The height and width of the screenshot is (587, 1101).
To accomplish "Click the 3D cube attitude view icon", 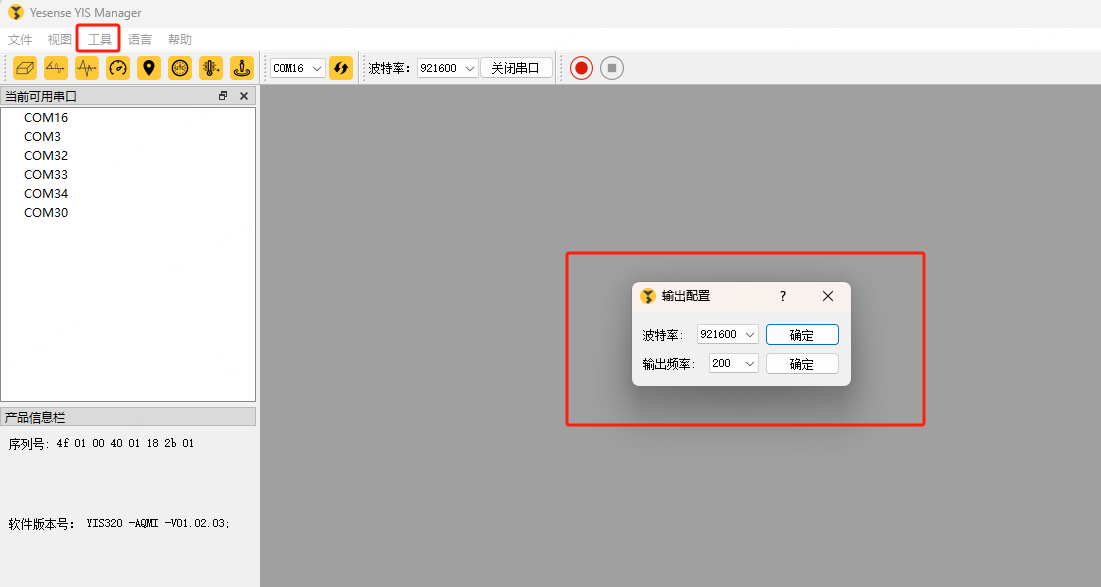I will [25, 68].
